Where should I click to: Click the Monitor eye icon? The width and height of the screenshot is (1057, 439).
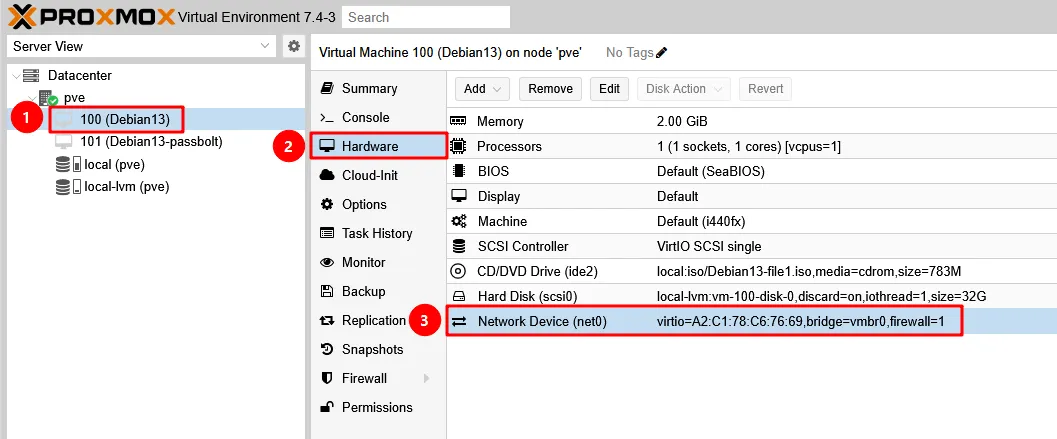click(327, 262)
